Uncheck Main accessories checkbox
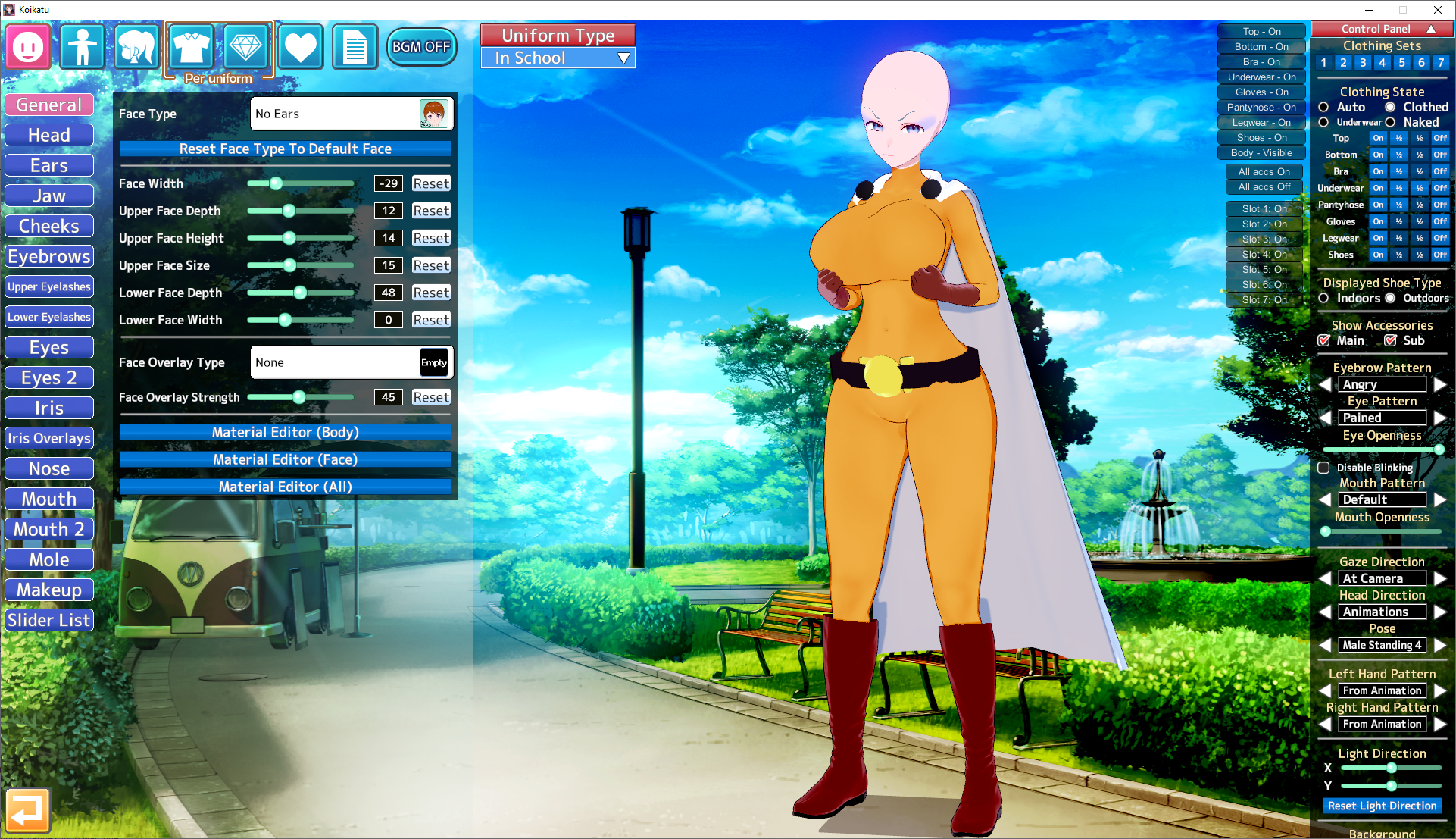Image resolution: width=1456 pixels, height=839 pixels. click(x=1324, y=340)
